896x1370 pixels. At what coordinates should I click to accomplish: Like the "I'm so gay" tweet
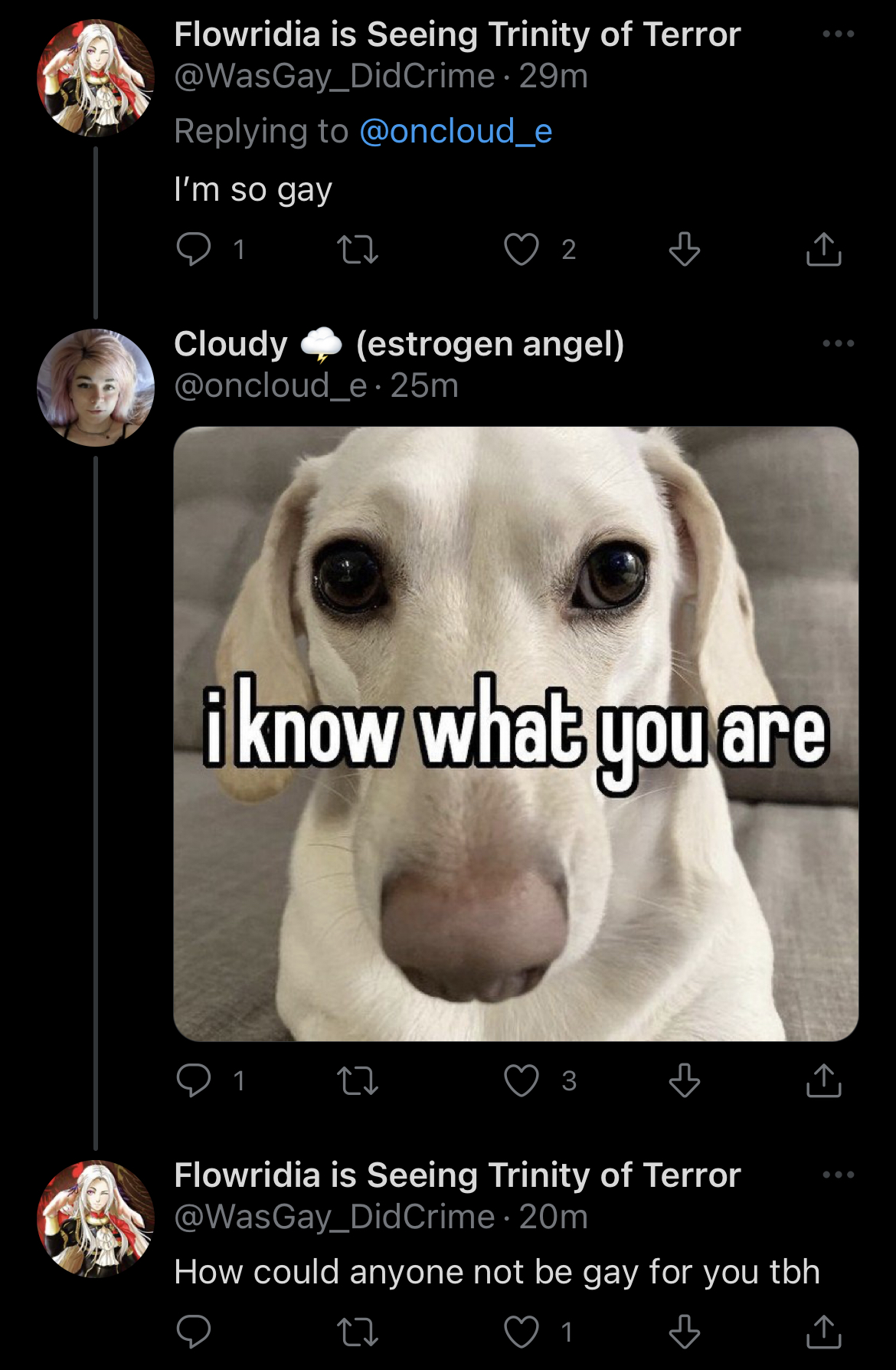[x=522, y=249]
